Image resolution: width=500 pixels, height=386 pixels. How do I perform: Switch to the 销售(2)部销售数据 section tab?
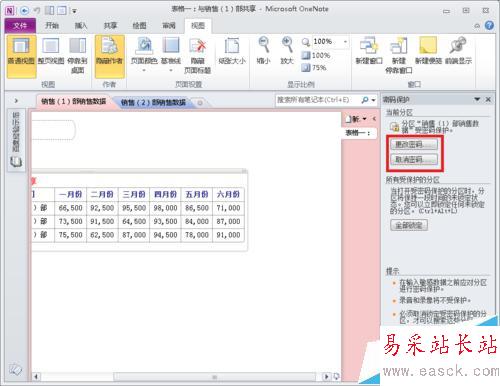tap(153, 102)
